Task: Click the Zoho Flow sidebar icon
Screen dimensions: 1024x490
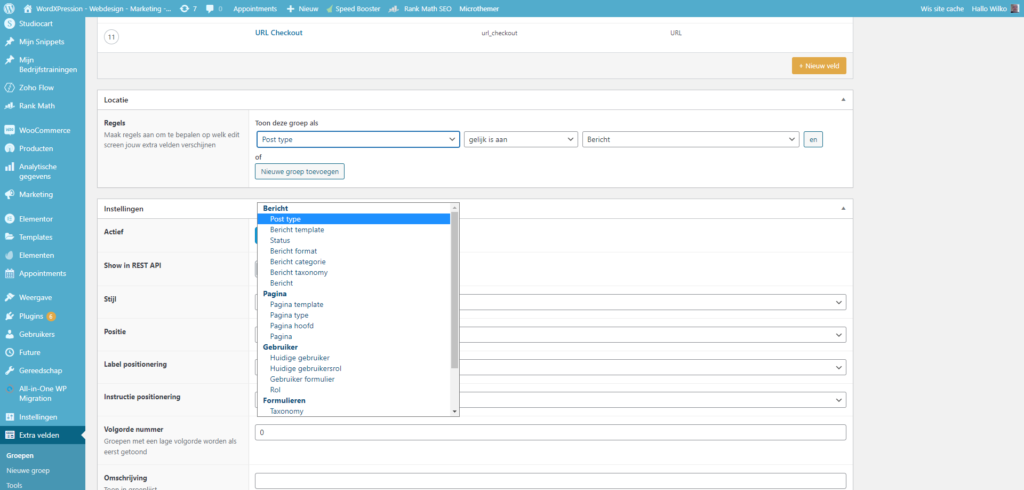Action: click(9, 88)
